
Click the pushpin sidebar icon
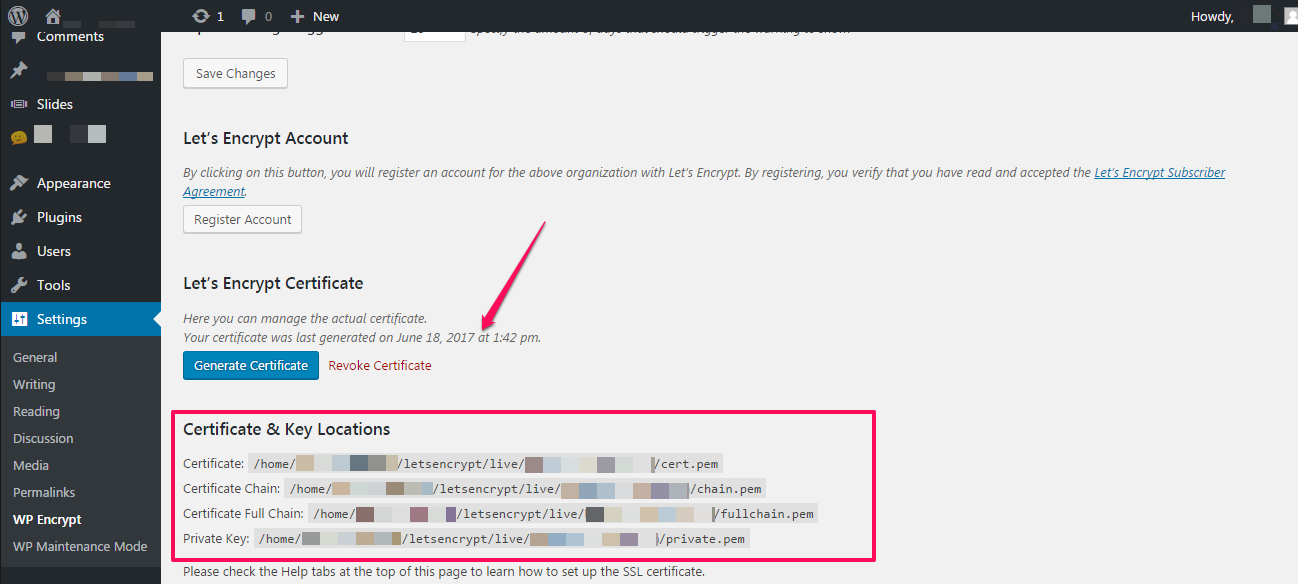coord(19,71)
